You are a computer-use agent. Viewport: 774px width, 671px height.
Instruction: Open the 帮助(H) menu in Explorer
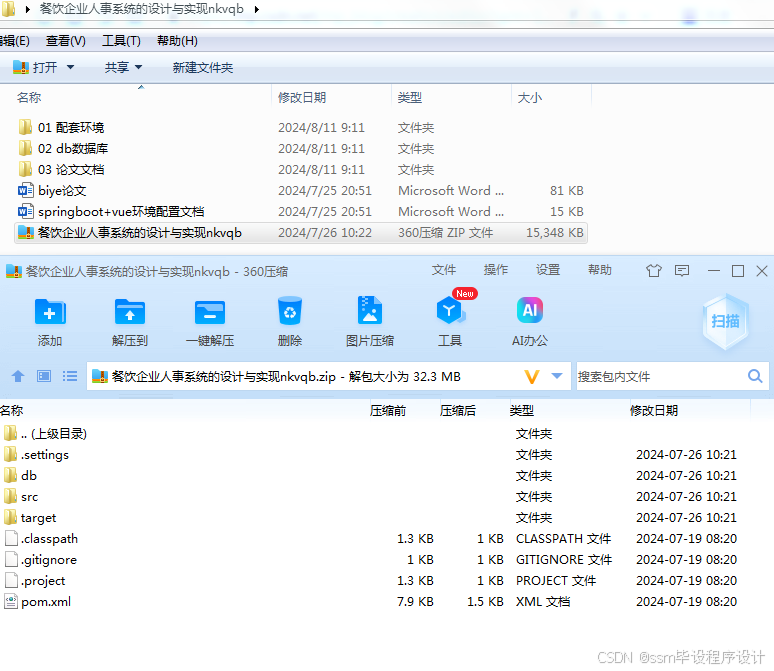pyautogui.click(x=177, y=41)
